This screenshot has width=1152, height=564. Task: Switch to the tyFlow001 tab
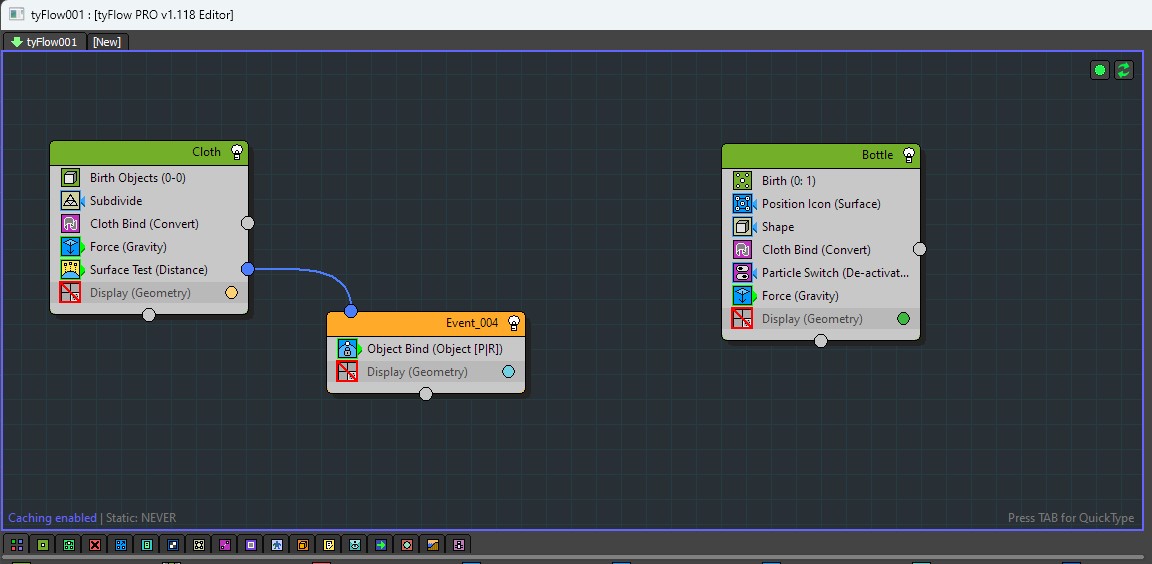tap(45, 42)
